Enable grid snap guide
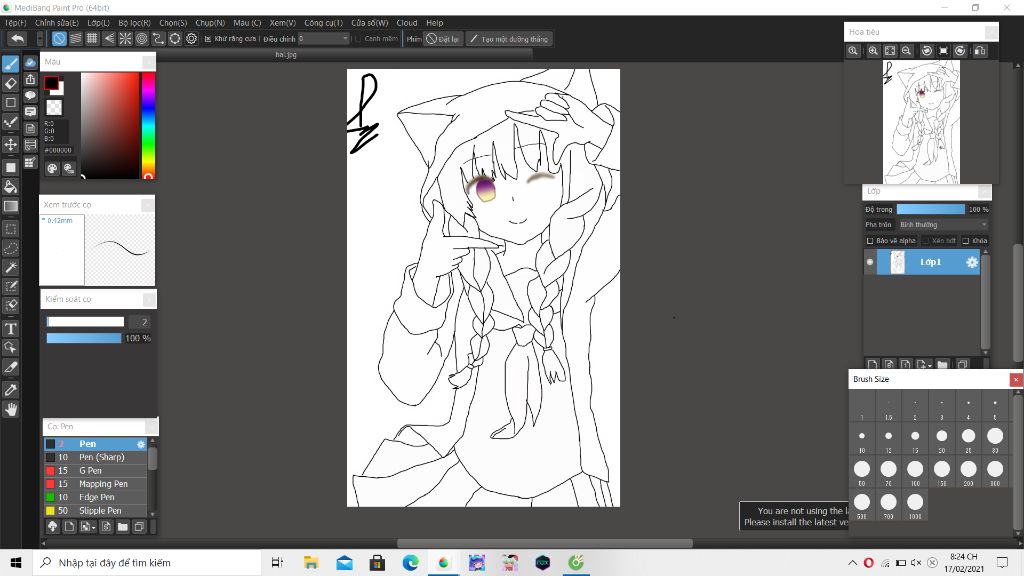Viewport: 1024px width, 576px height. pyautogui.click(x=92, y=39)
